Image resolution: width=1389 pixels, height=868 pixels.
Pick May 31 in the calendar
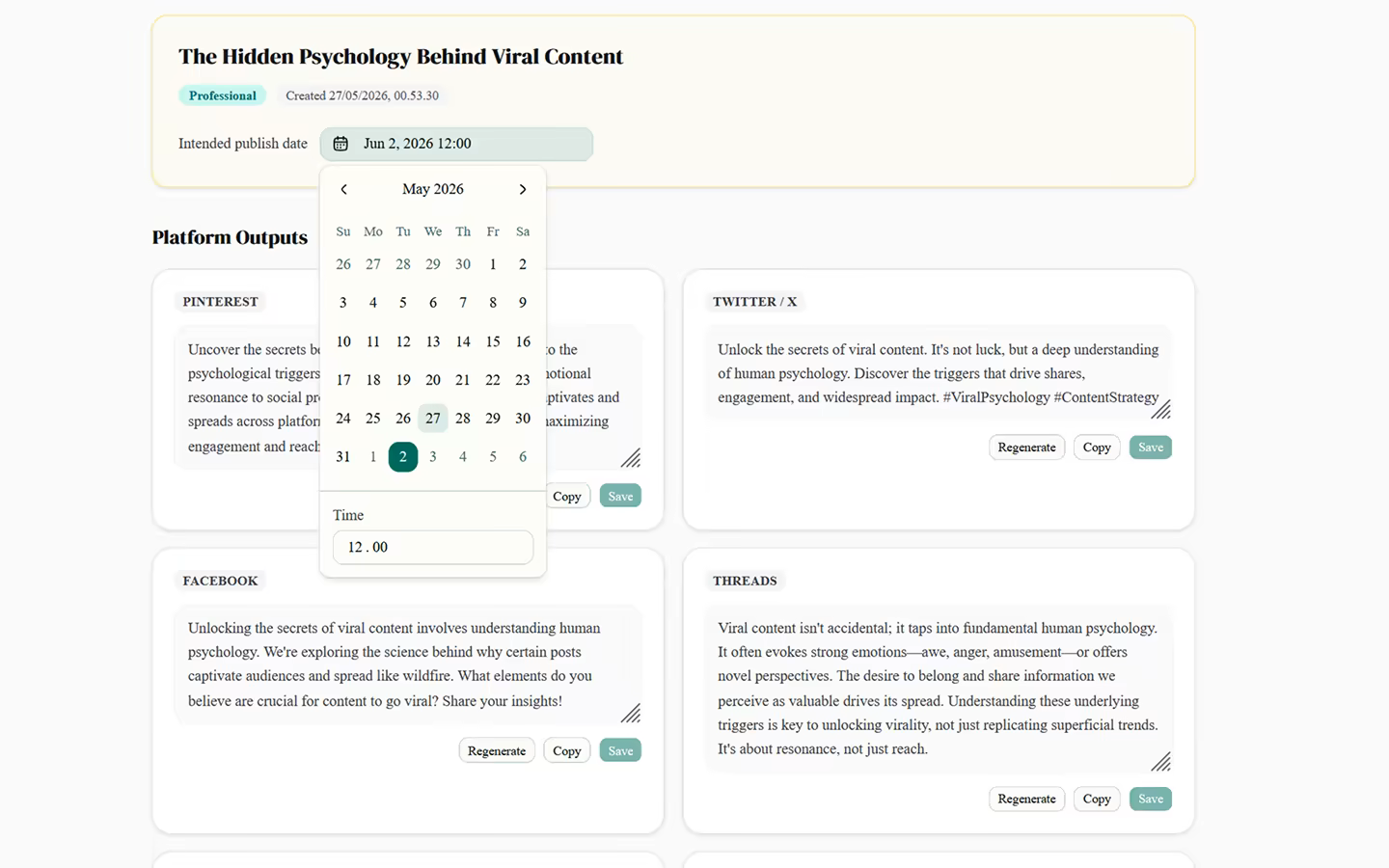[343, 457]
